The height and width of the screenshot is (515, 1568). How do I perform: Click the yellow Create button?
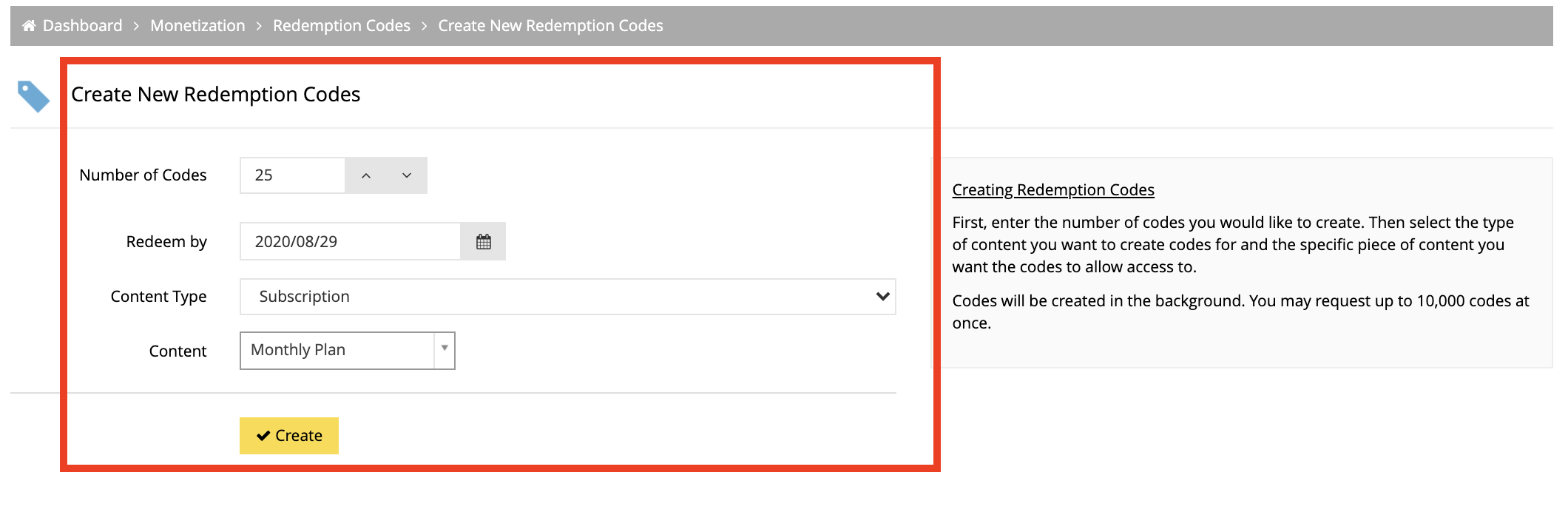click(x=289, y=436)
